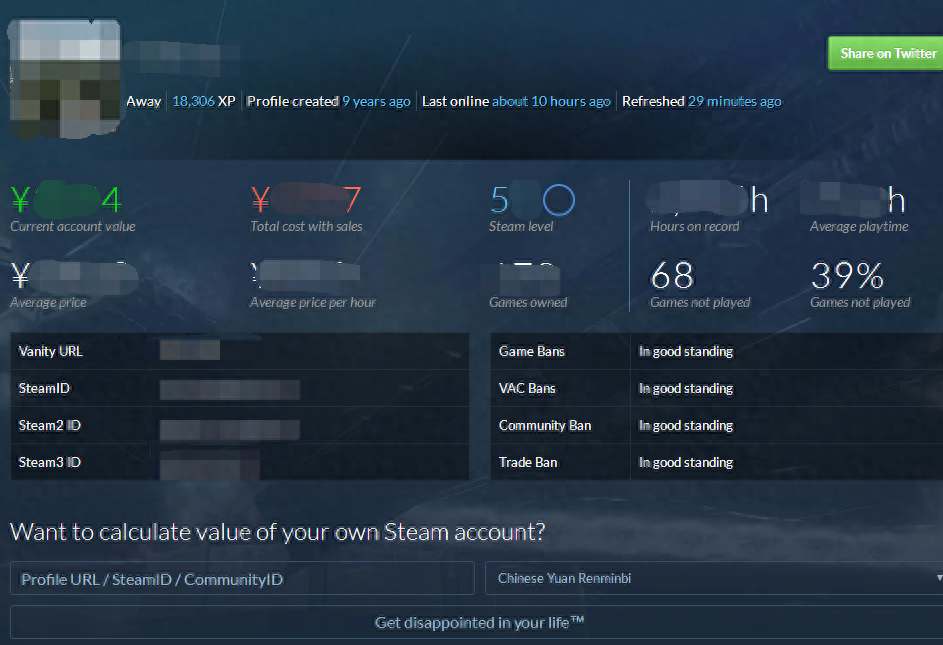
Task: Click the profile created '9 years ago' text
Action: coord(376,101)
